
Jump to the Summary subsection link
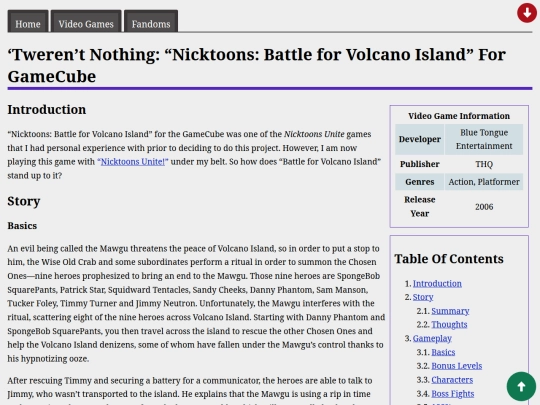[x=450, y=311]
